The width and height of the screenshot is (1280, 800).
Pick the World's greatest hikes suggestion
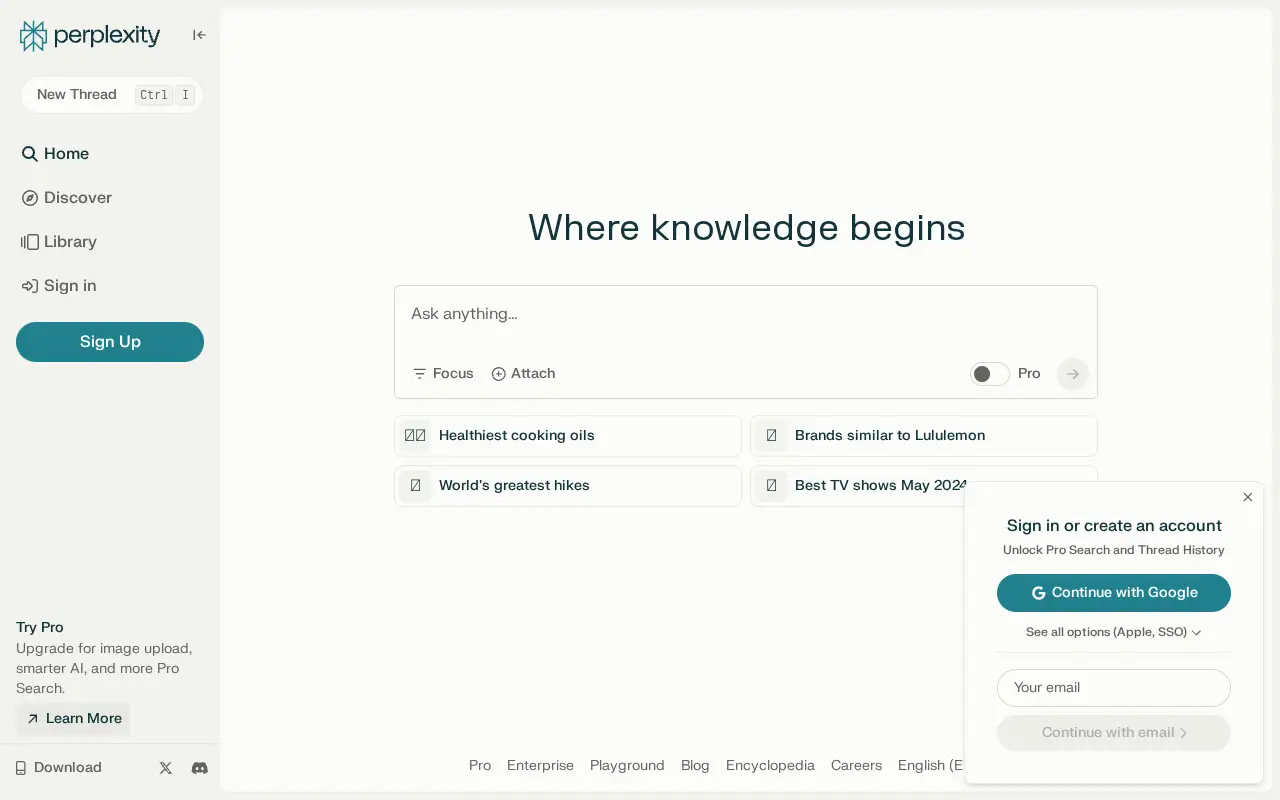(568, 486)
